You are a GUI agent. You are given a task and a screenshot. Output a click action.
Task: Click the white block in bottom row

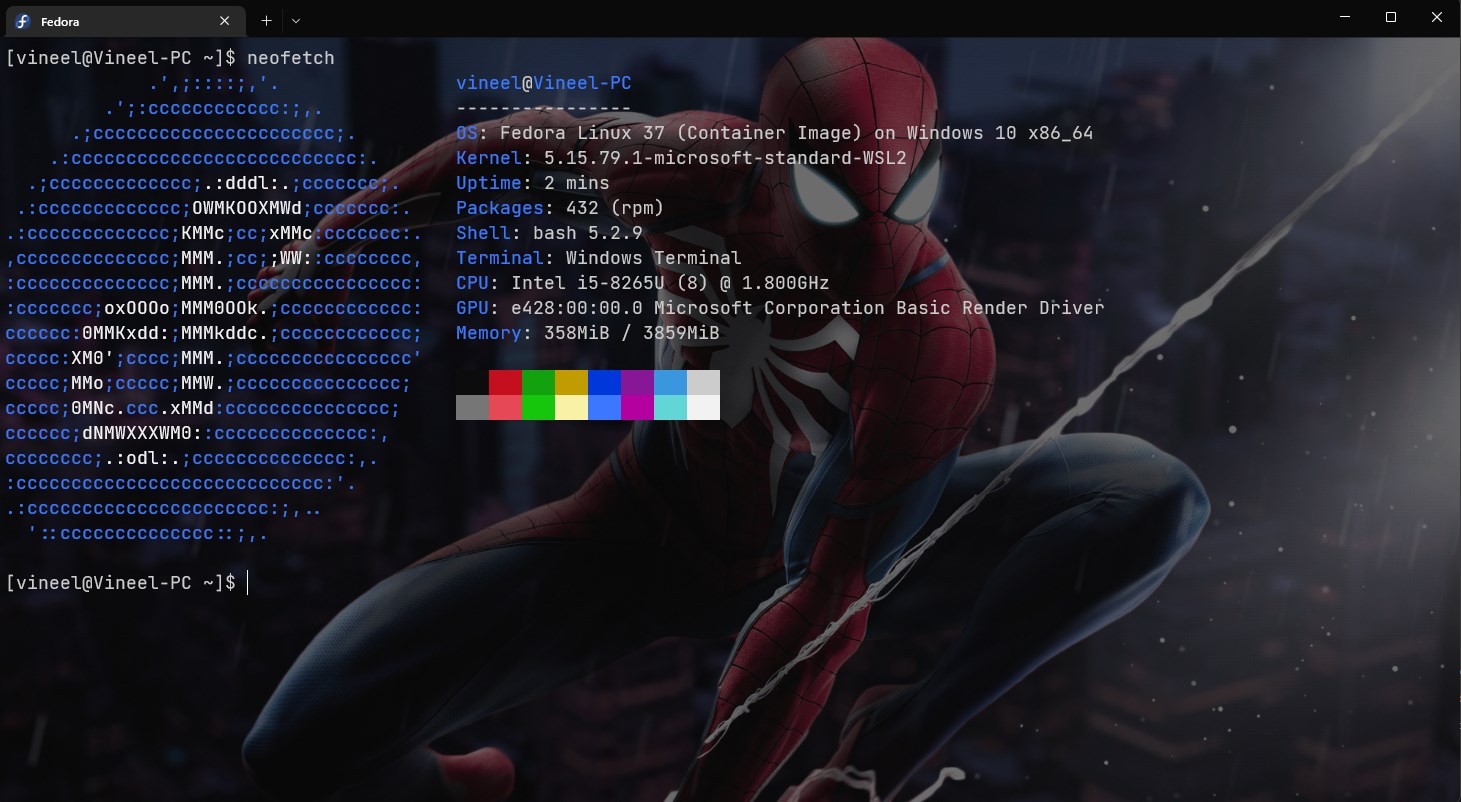[x=703, y=407]
